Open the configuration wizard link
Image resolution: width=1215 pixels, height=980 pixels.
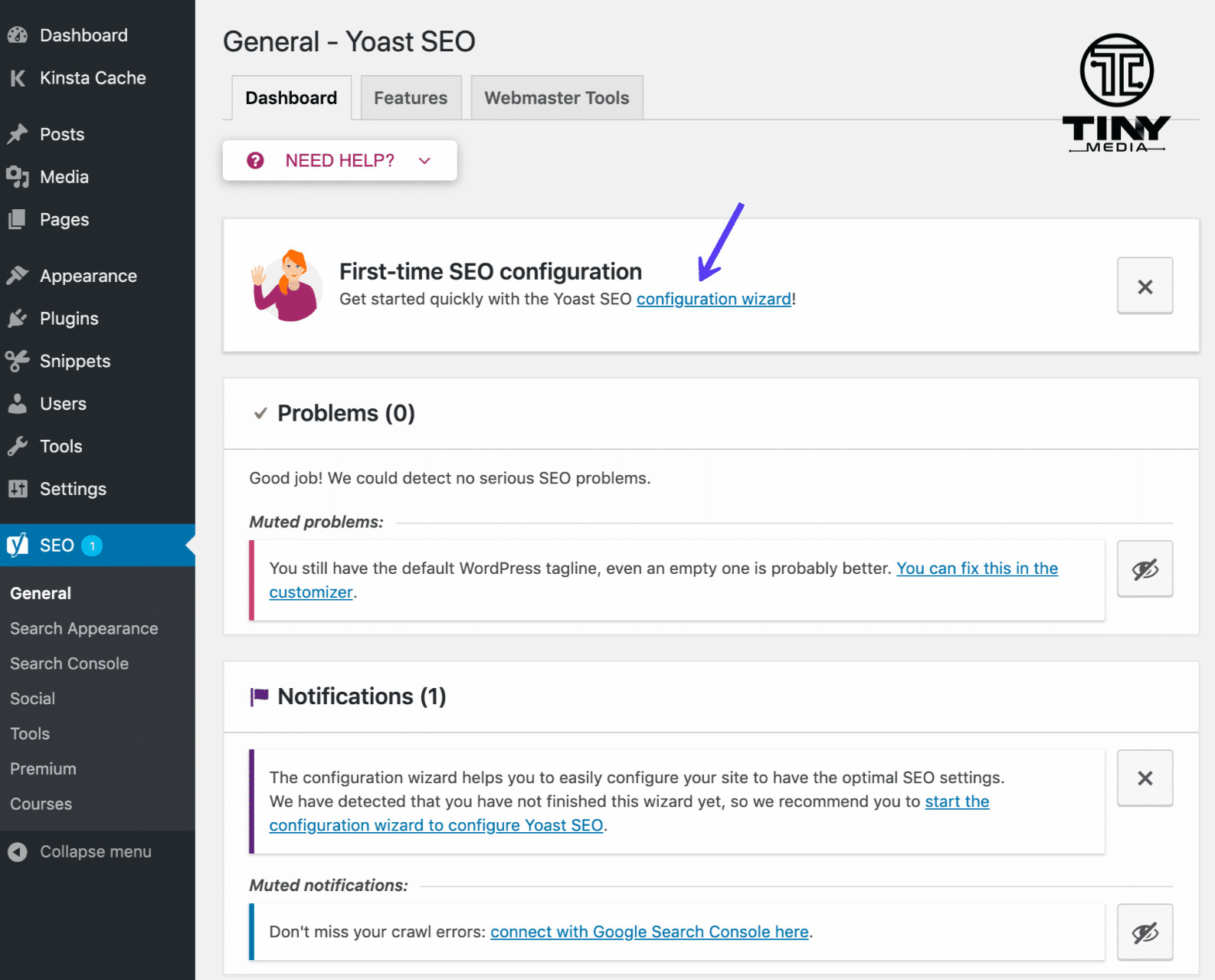(713, 300)
